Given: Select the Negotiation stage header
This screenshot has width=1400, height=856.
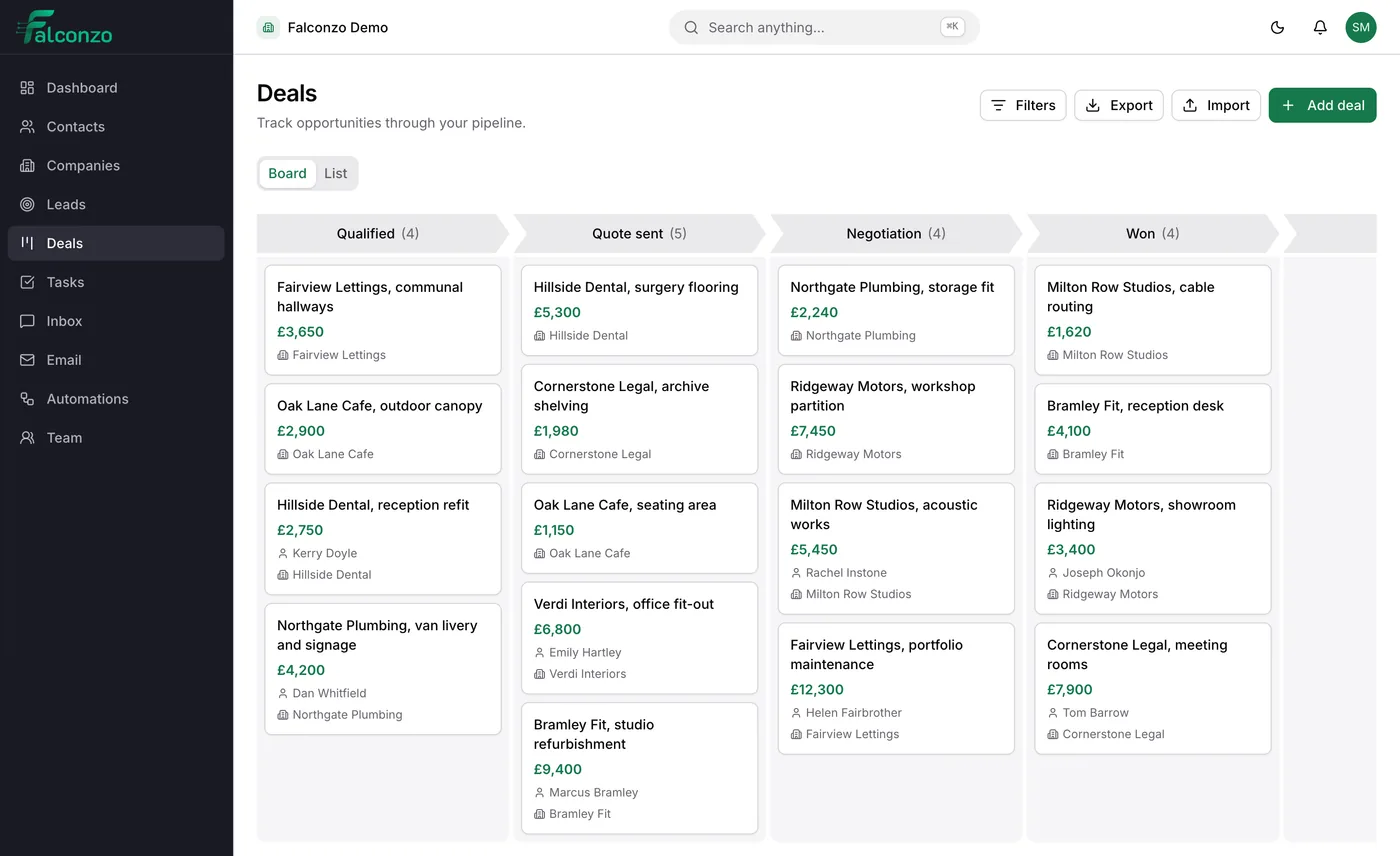Looking at the screenshot, I should tap(896, 233).
